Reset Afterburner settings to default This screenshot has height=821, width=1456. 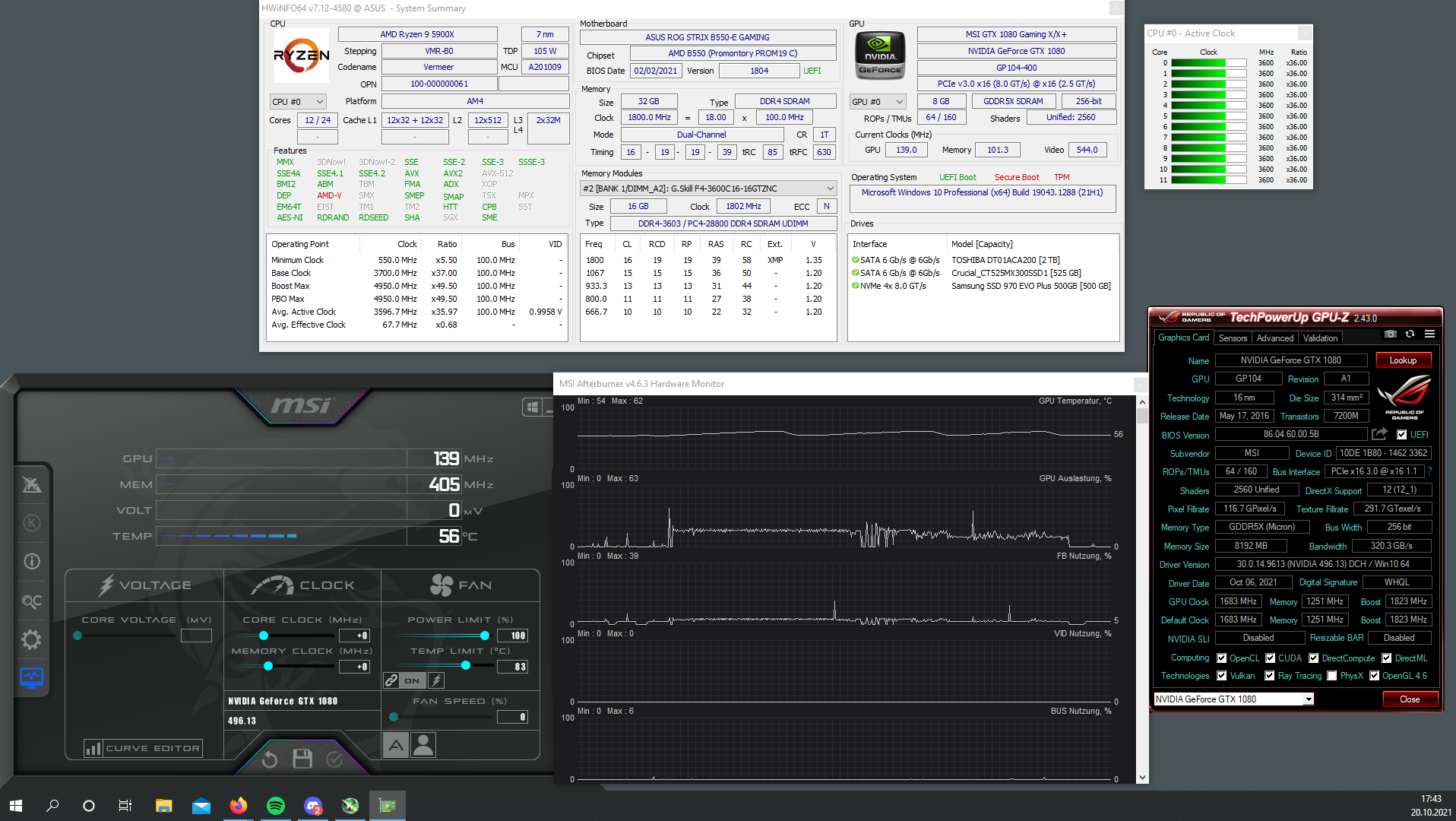[x=270, y=759]
